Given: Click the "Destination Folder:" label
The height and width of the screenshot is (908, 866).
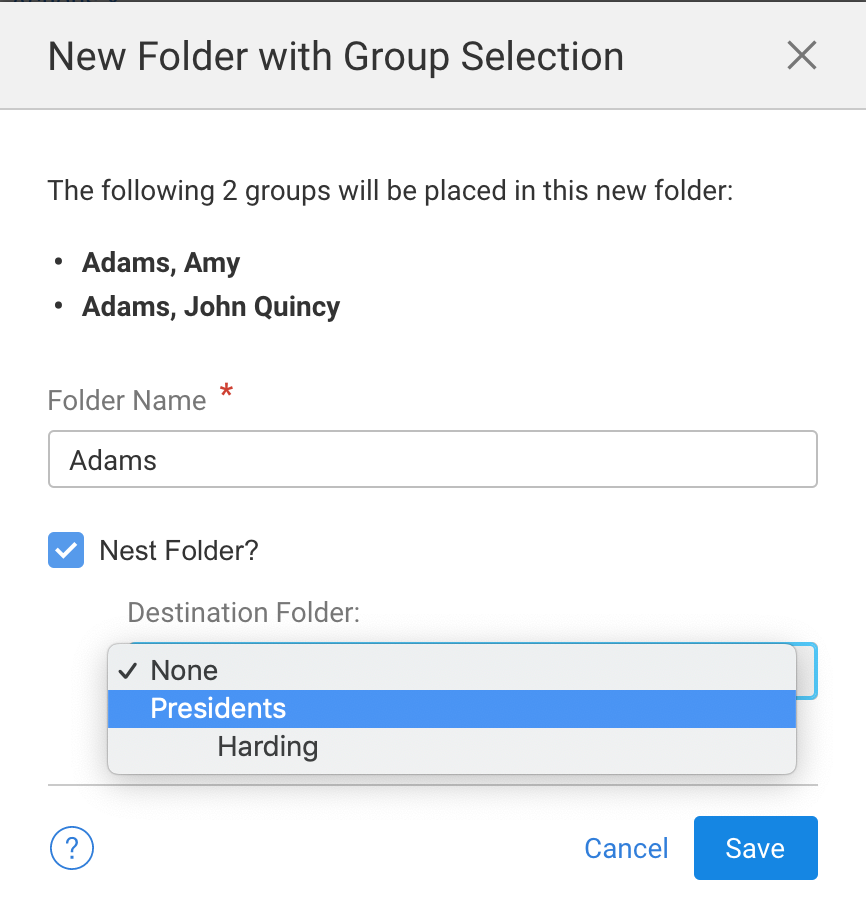Looking at the screenshot, I should coord(243,612).
